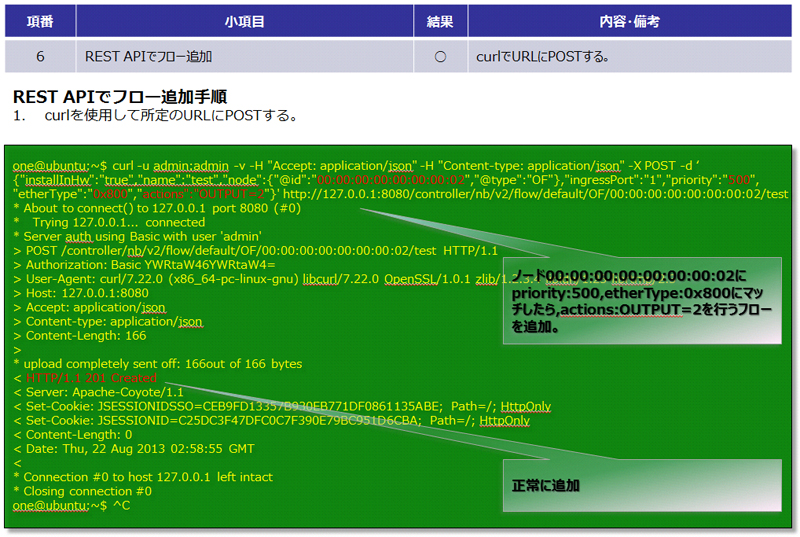Click the Closing connection #0 line
This screenshot has width=800, height=537.
(x=85, y=491)
